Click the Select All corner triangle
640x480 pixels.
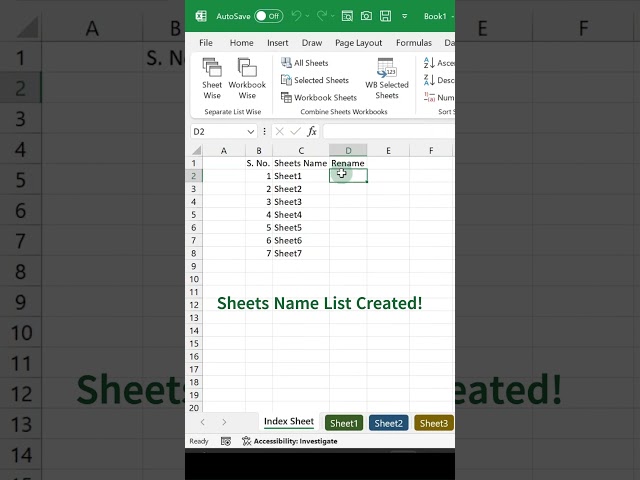point(196,151)
